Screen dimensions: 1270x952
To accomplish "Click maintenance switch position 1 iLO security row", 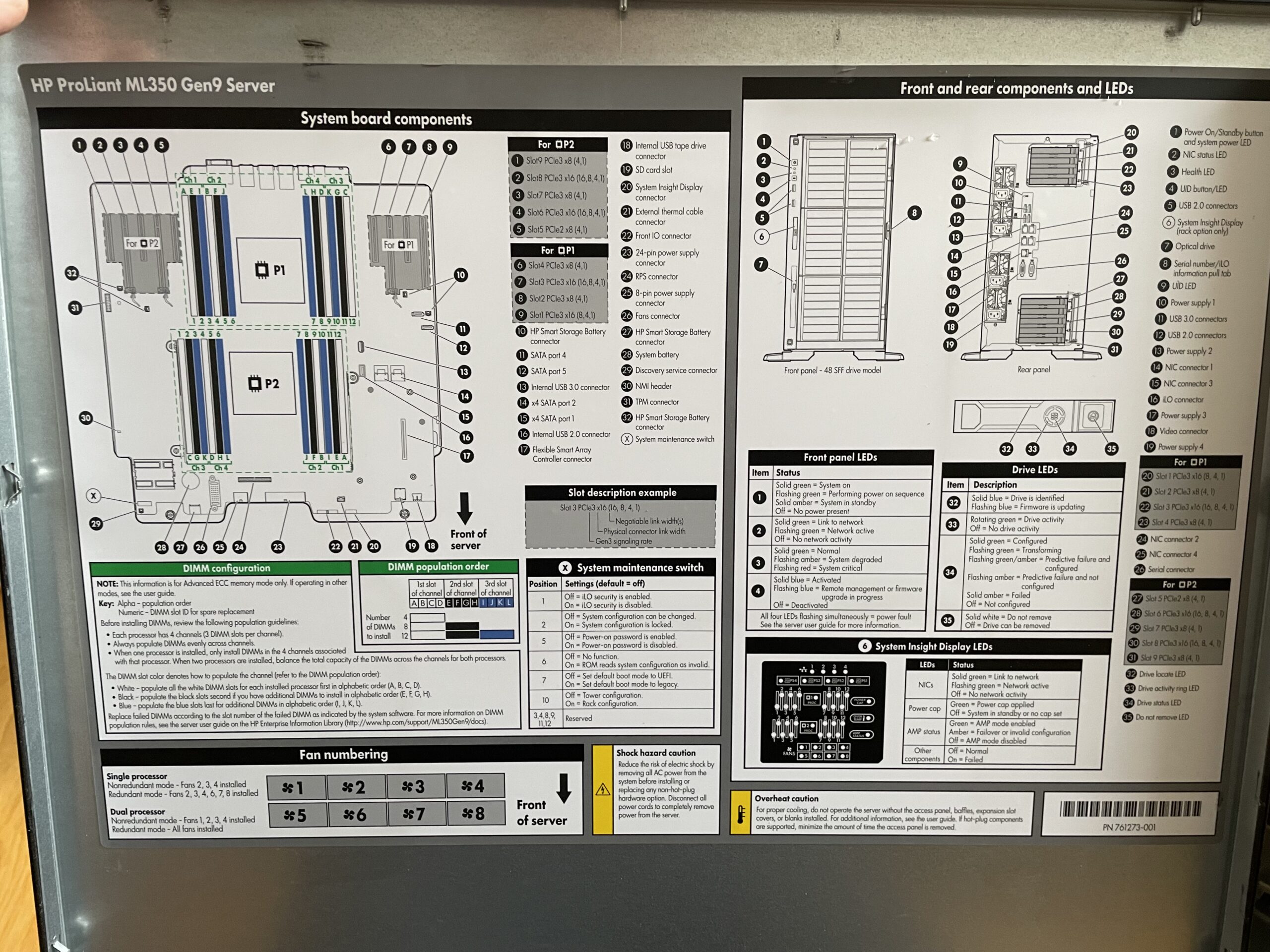I will coord(621,600).
